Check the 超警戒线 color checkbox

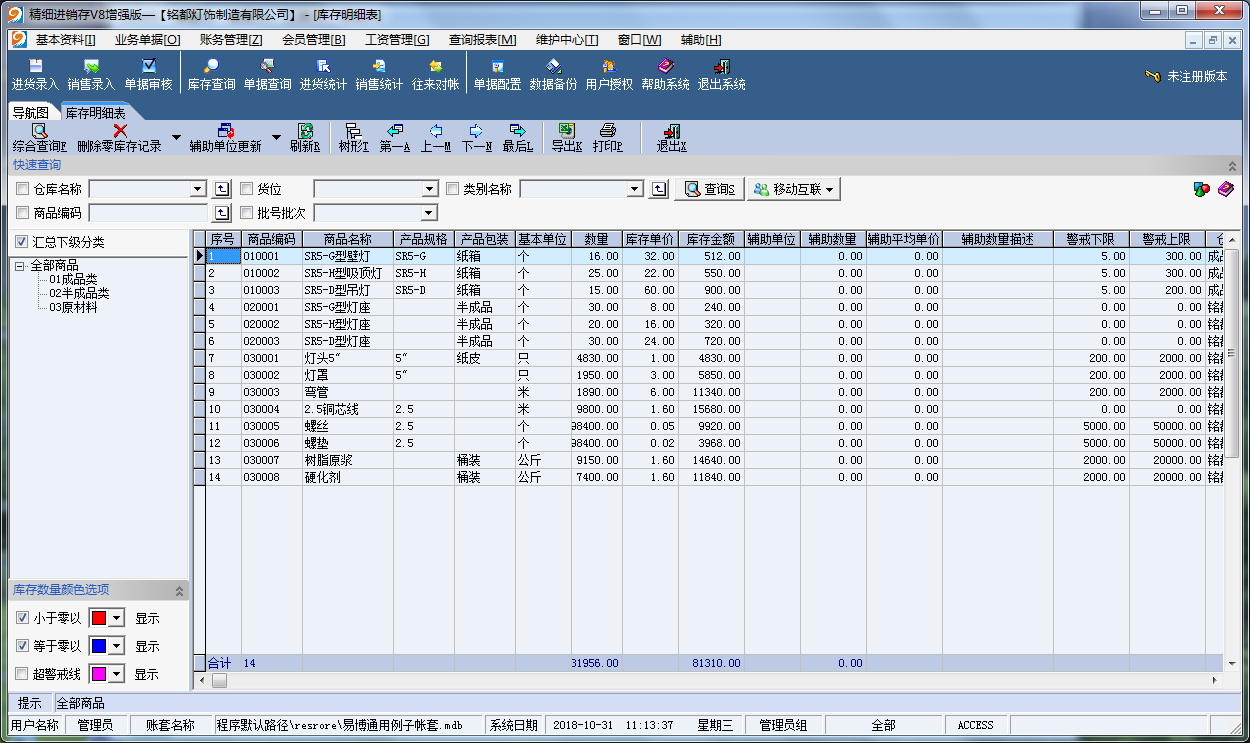(22, 674)
